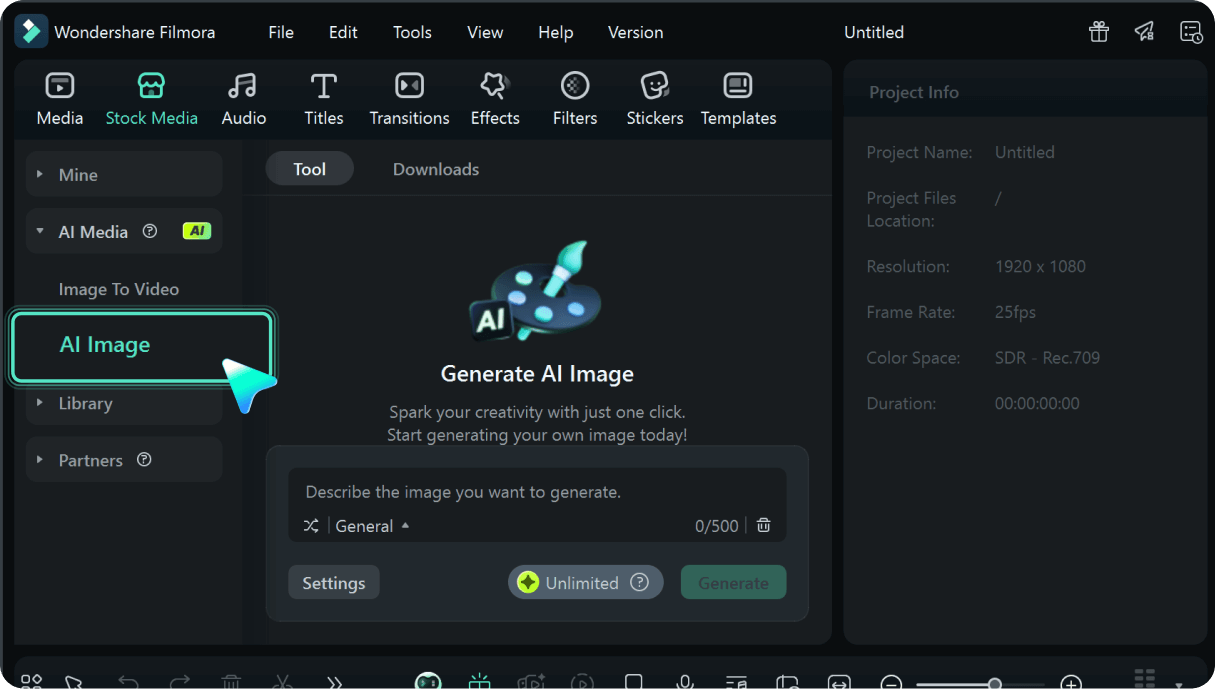Click the undo arrow in timeline toolbar
1215x689 pixels.
point(128,682)
